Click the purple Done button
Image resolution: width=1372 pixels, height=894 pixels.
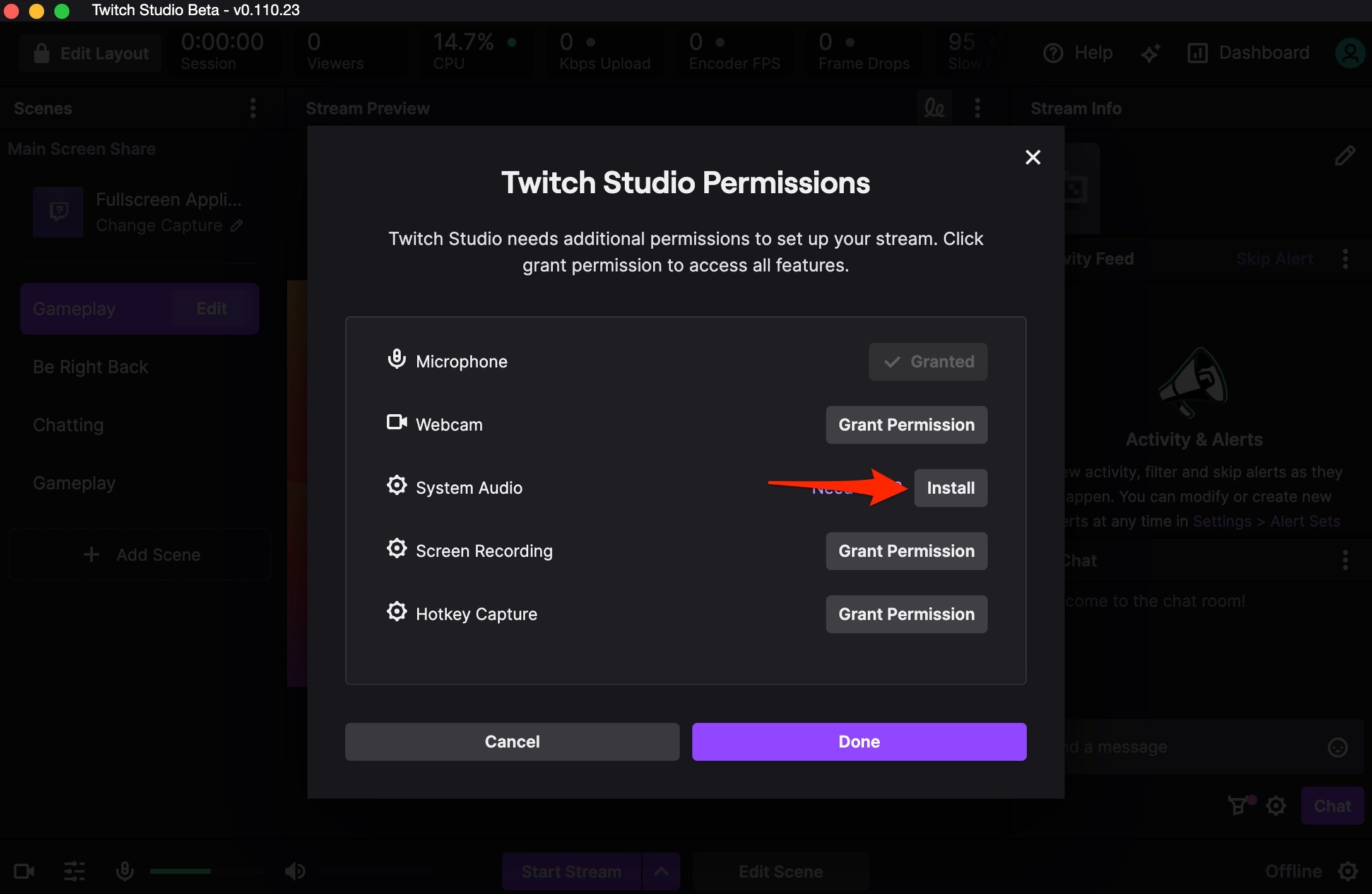(859, 742)
